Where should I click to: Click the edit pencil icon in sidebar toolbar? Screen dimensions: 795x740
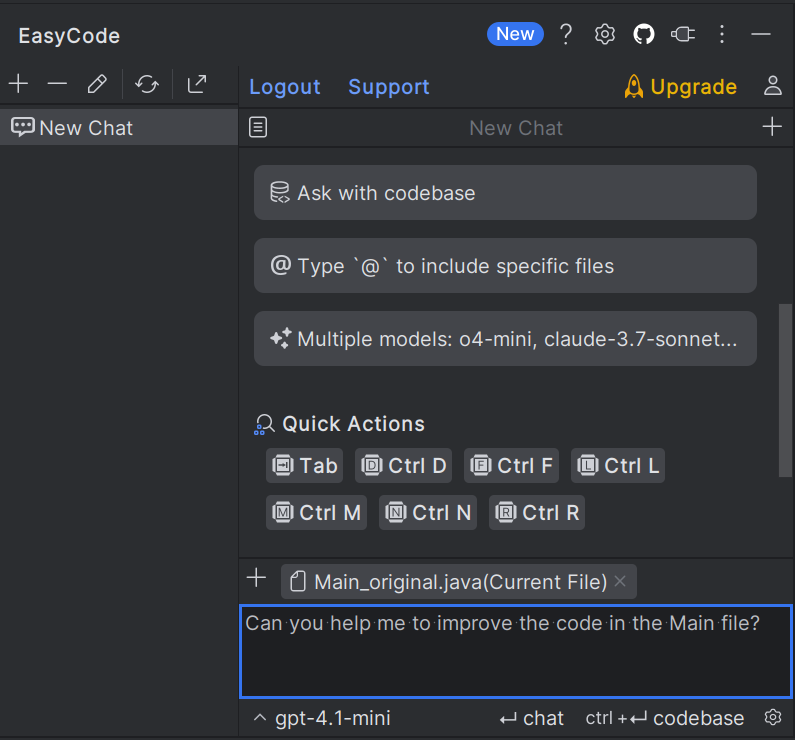tap(97, 84)
